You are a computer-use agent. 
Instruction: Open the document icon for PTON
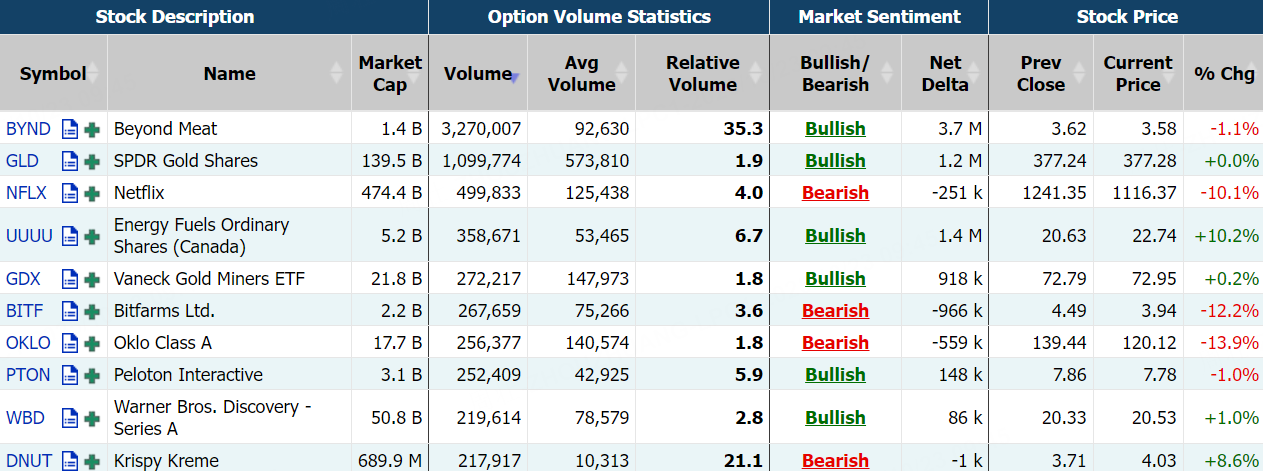click(x=70, y=375)
